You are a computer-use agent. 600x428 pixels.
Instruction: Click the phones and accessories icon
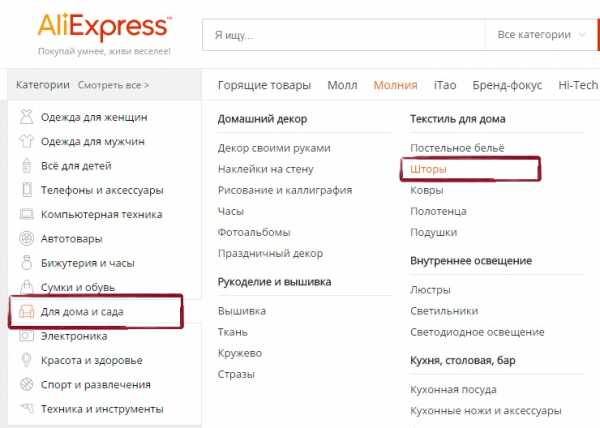(26, 190)
